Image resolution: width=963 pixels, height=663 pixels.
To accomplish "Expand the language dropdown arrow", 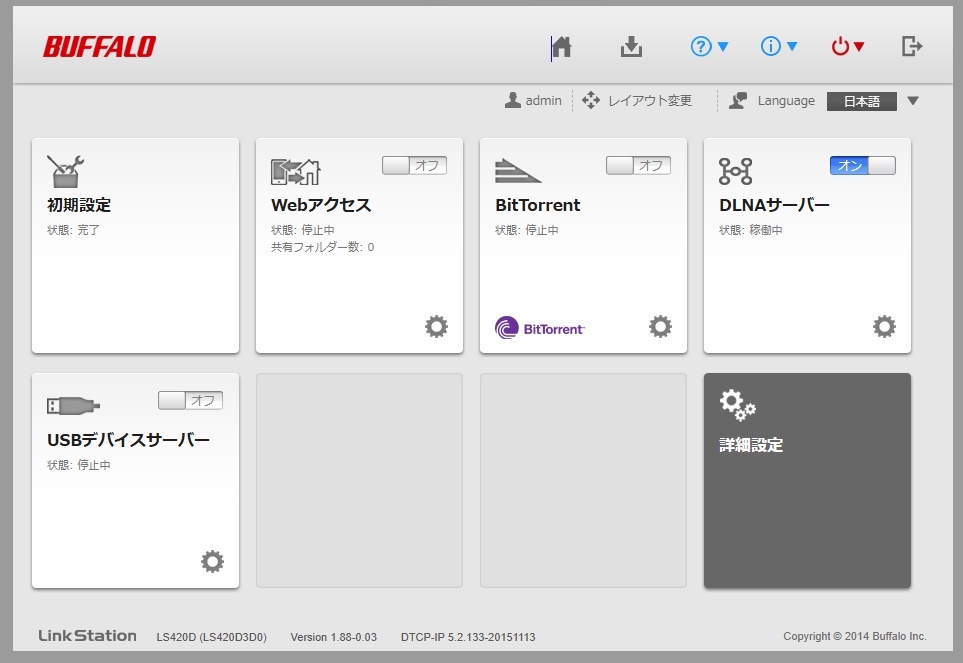I will [913, 101].
